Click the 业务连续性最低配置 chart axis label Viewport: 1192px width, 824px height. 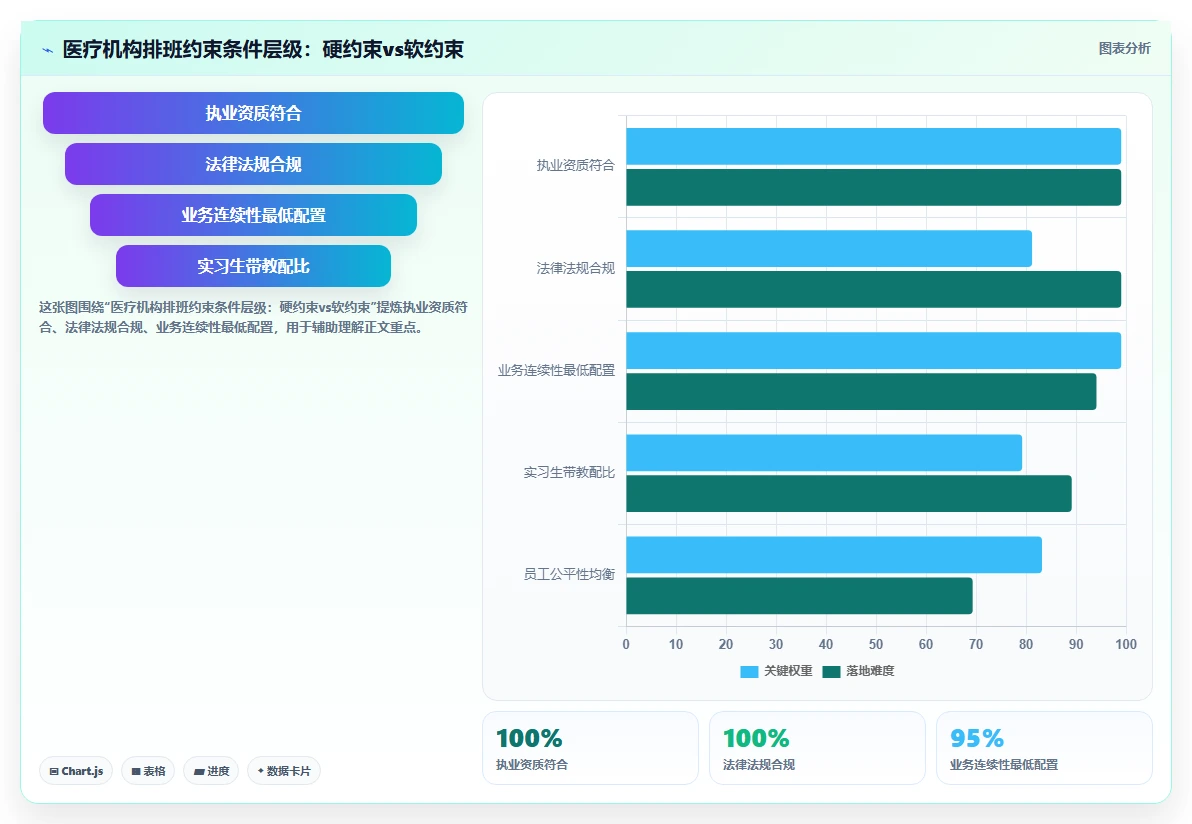point(556,370)
